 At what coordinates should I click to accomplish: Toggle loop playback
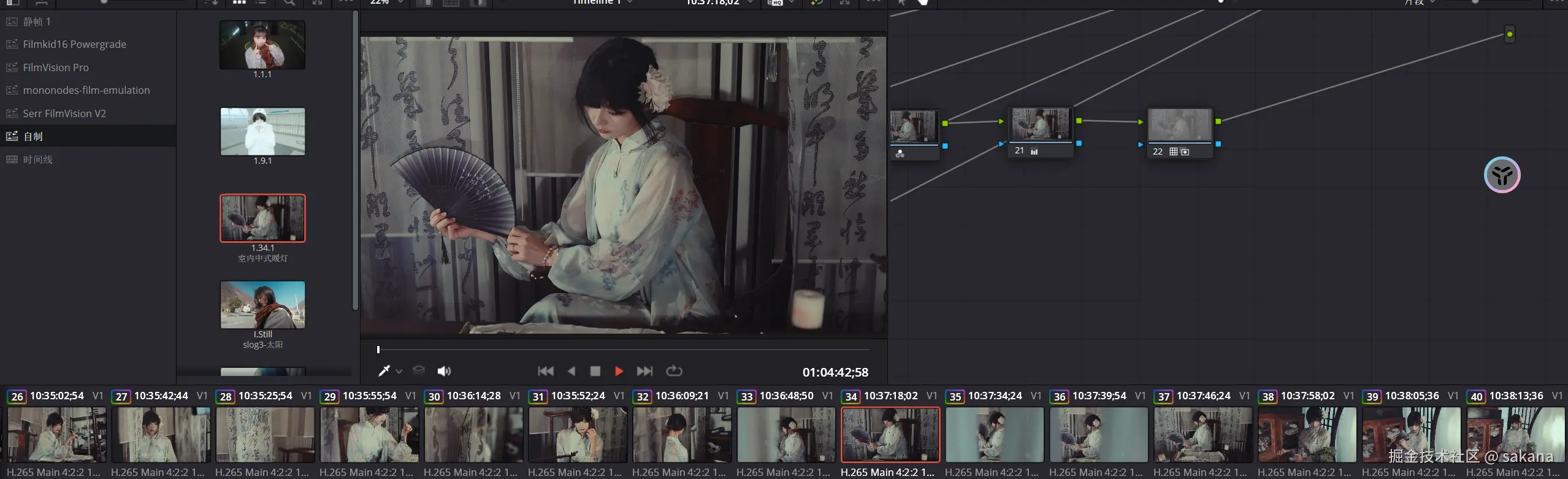pyautogui.click(x=674, y=371)
